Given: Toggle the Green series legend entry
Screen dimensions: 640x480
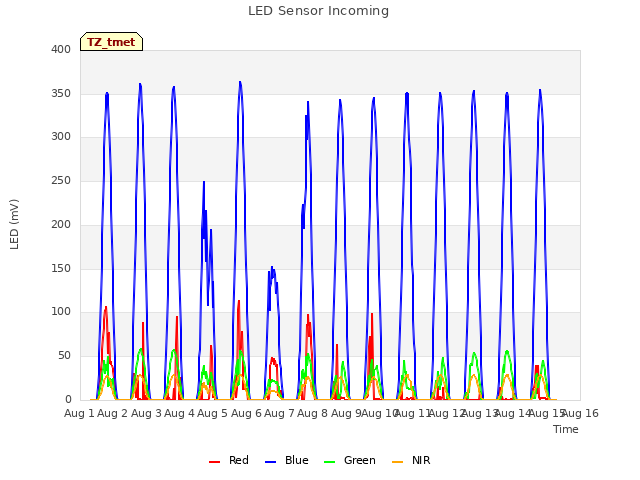Looking at the screenshot, I should (x=349, y=460).
